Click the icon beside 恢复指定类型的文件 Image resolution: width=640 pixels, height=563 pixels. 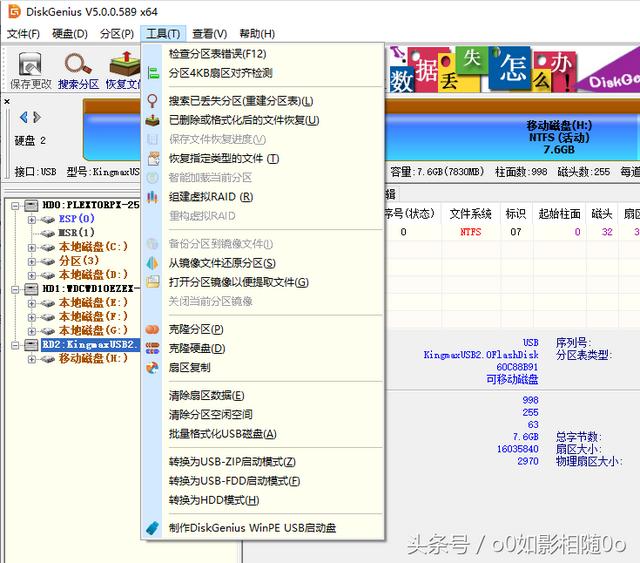(x=153, y=158)
